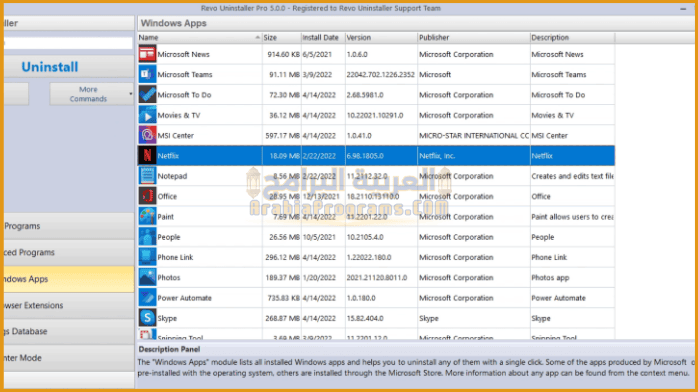
Task: Open the Browser Extensions sidebar section
Action: click(68, 305)
